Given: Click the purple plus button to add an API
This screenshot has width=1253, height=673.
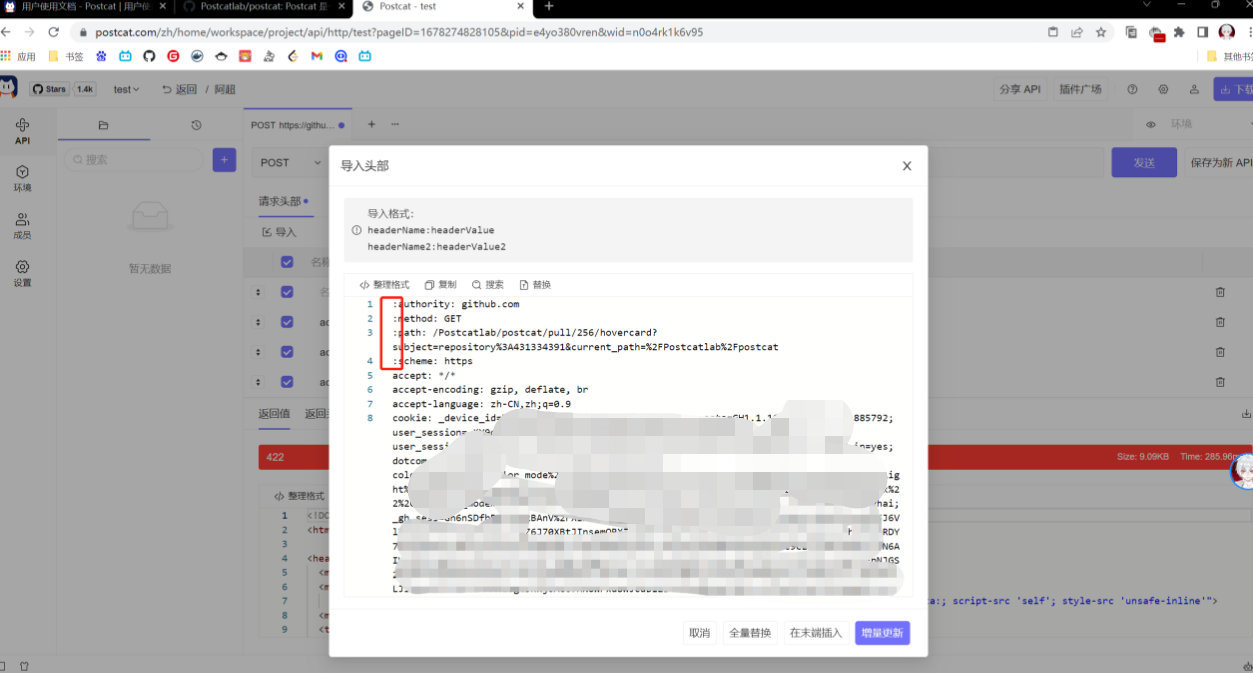Looking at the screenshot, I should (224, 160).
